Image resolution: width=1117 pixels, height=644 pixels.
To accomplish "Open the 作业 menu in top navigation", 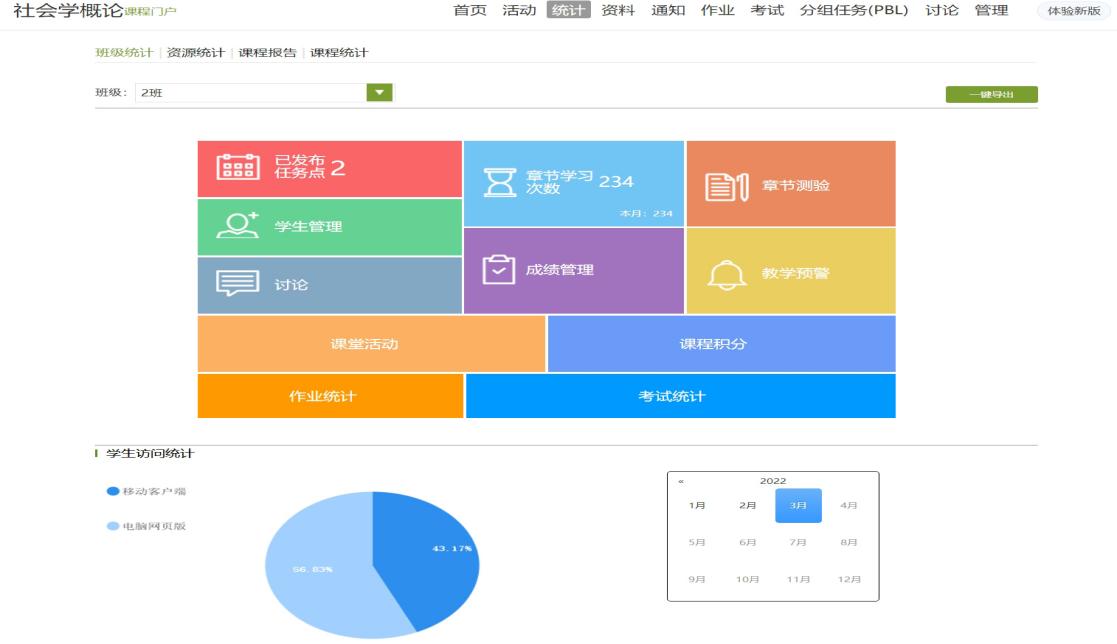I will pos(717,11).
